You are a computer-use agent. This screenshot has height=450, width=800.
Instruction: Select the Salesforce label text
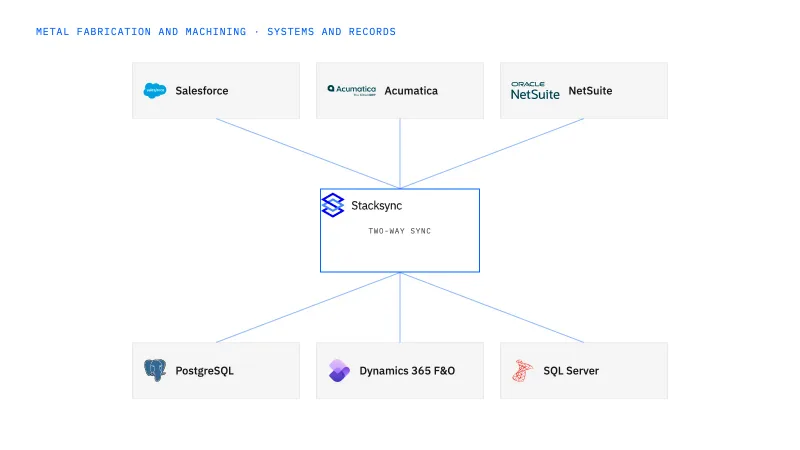tap(202, 91)
